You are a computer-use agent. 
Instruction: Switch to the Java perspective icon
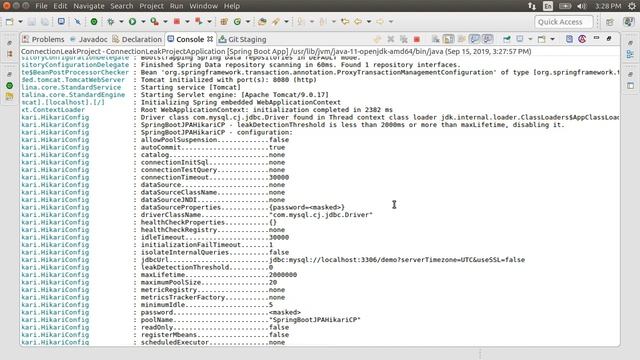tap(628, 22)
